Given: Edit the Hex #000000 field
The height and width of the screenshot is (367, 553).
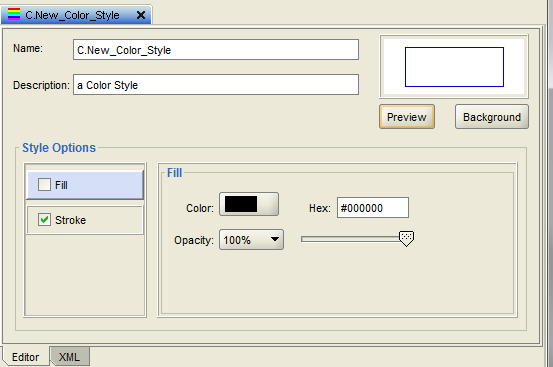Looking at the screenshot, I should click(x=373, y=208).
